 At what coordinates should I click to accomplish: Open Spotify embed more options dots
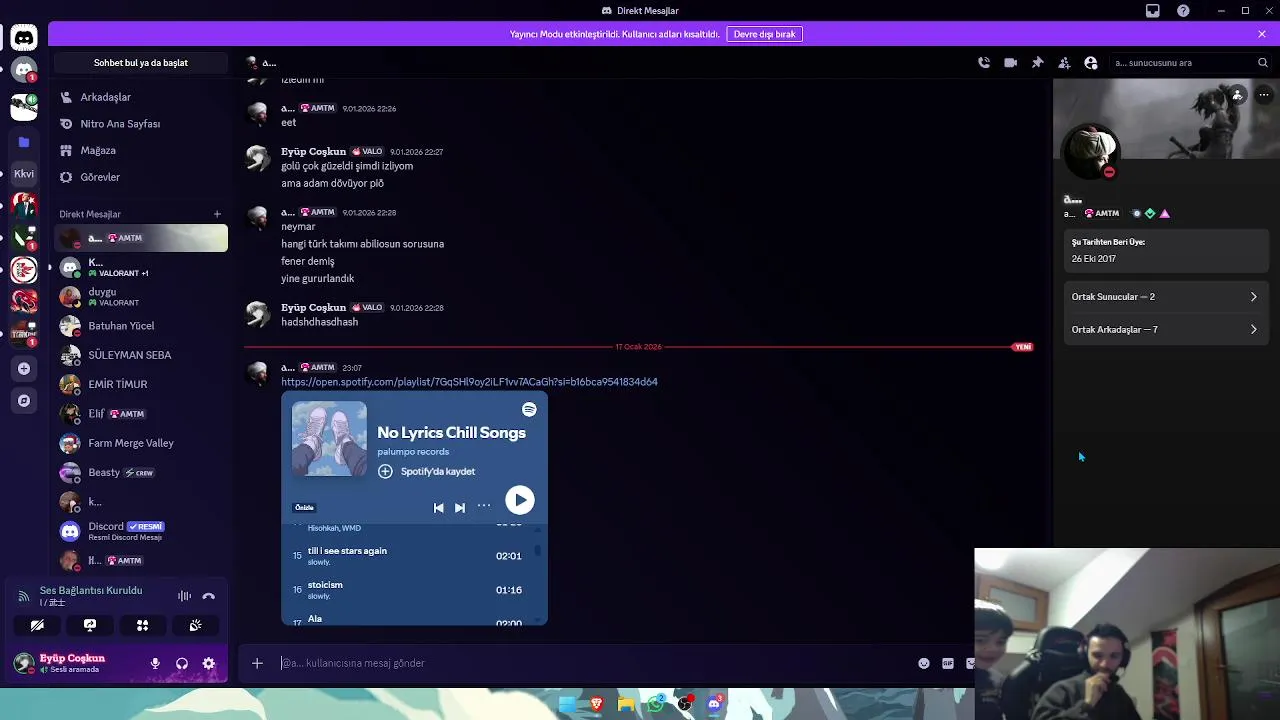point(484,506)
